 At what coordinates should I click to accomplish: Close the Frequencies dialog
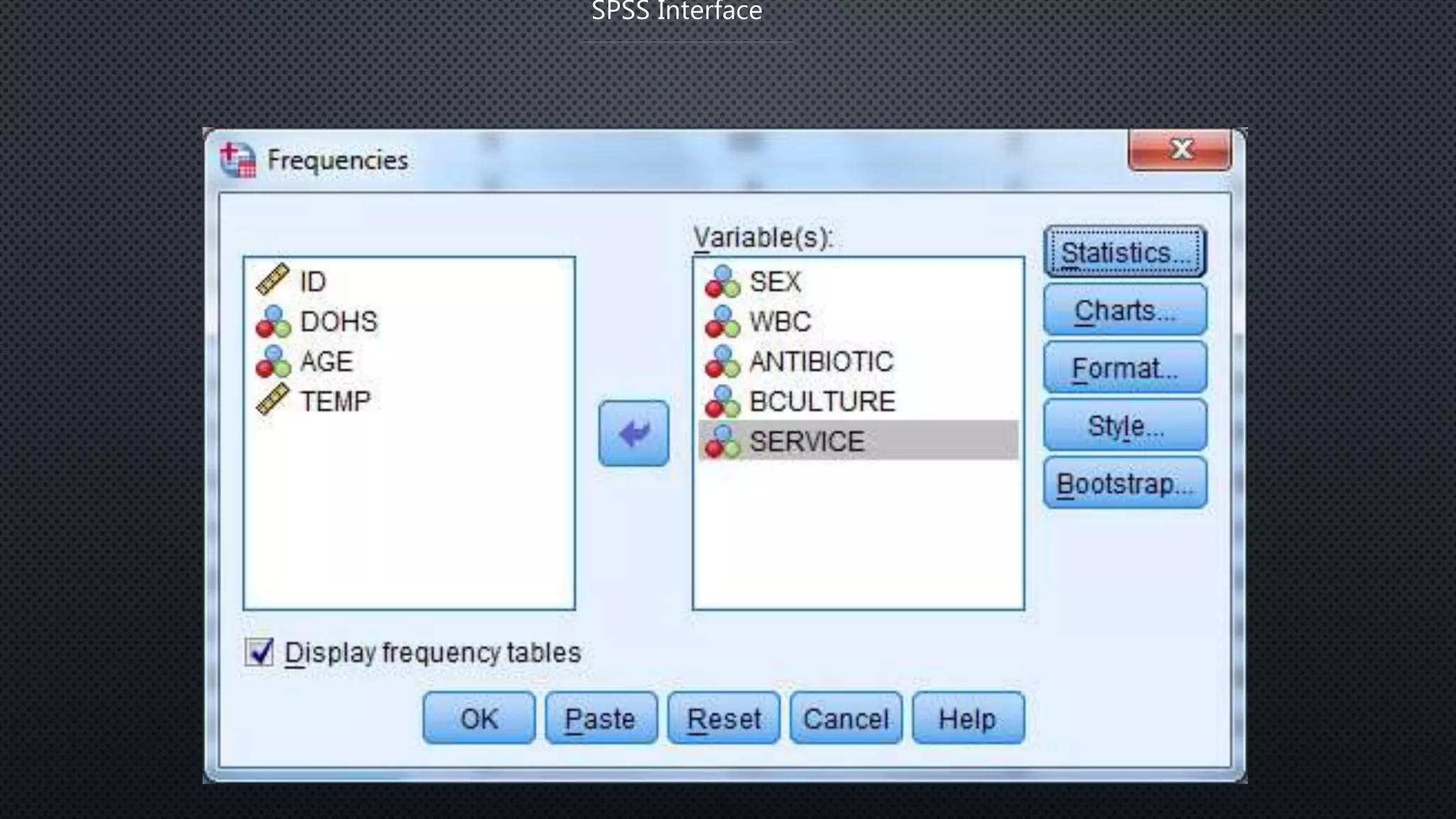pos(1180,149)
